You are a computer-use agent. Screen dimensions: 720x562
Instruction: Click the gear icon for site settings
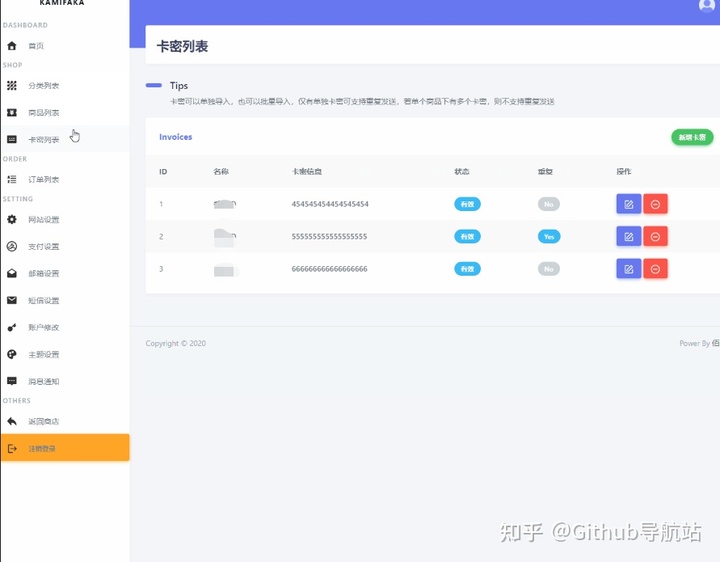click(12, 219)
